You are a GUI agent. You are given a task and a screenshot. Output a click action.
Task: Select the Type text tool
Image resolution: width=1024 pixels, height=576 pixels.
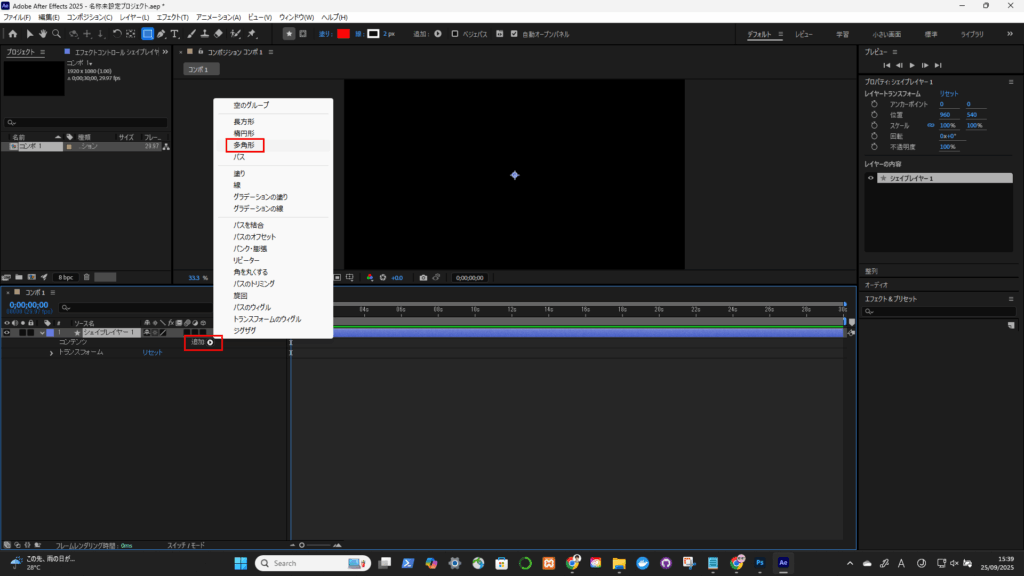[x=175, y=33]
